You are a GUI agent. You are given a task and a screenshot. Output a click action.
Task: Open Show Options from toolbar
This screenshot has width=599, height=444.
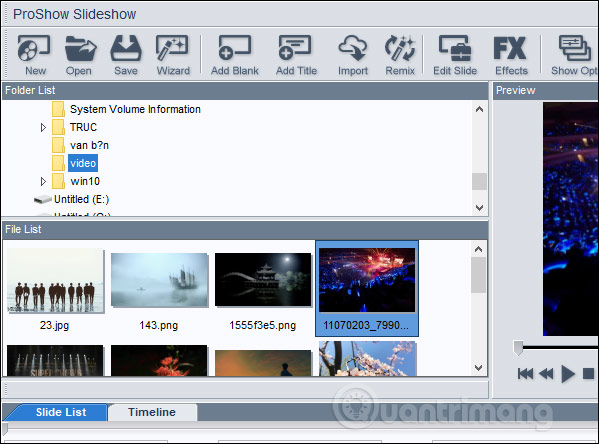(574, 55)
